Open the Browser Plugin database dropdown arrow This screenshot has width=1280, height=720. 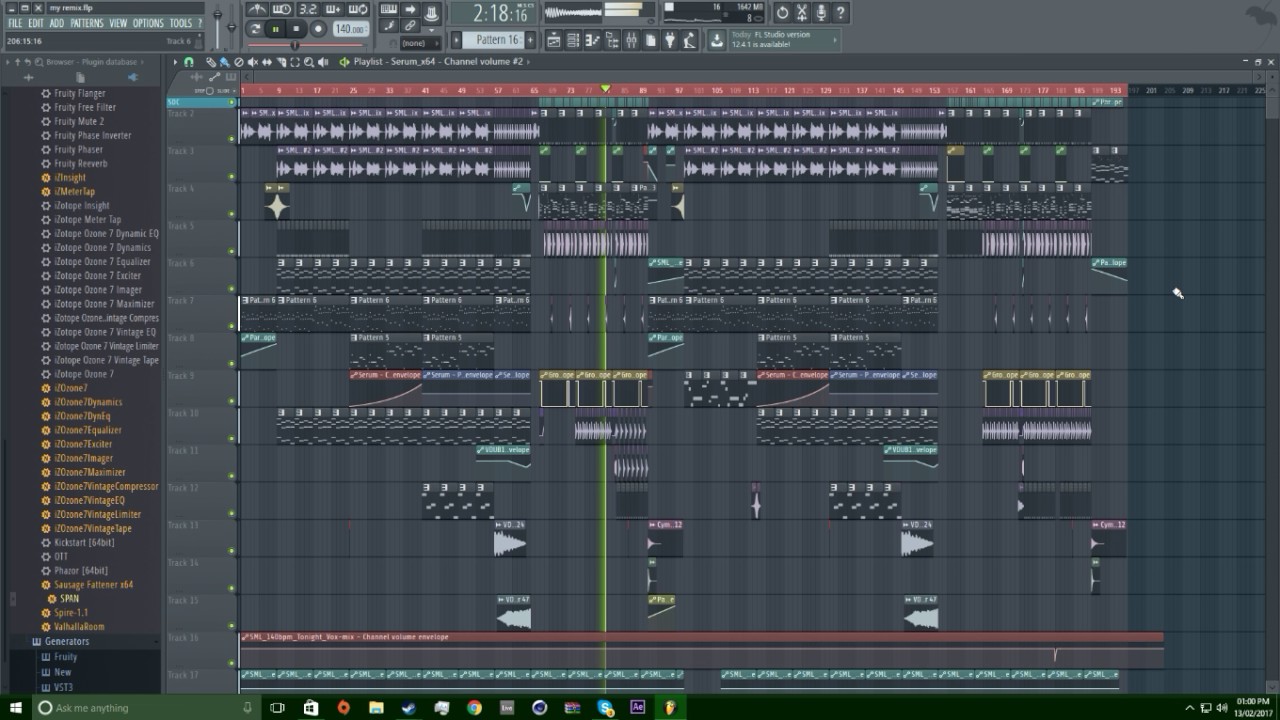coord(143,62)
